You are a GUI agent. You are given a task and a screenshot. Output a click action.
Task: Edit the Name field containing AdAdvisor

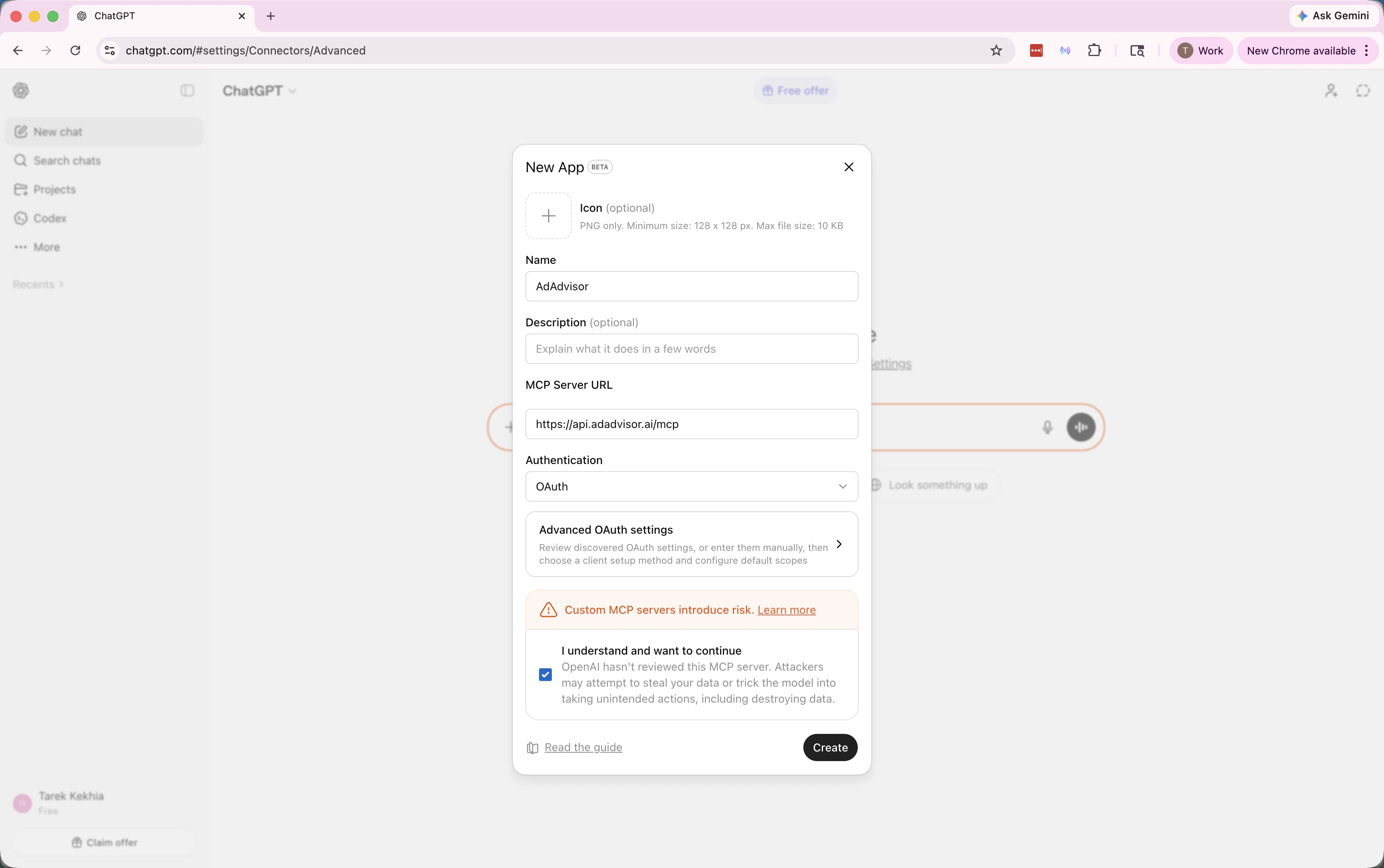(692, 286)
